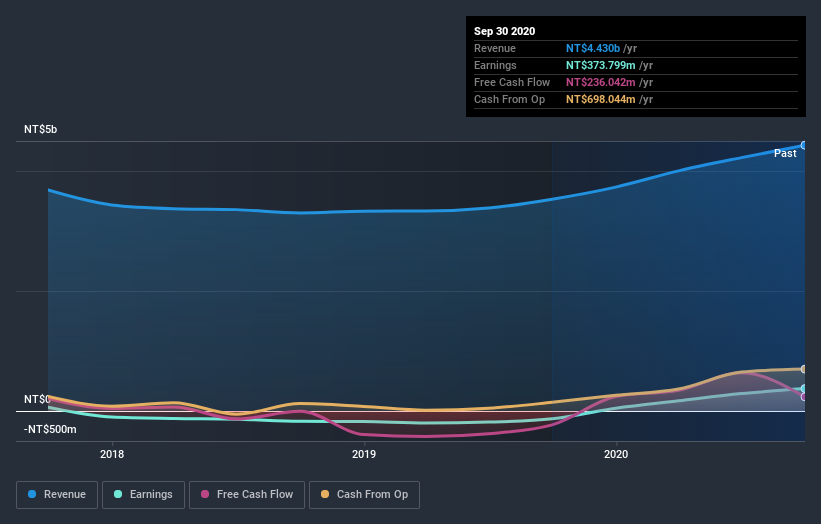Toggle the Revenue legend button
Image resolution: width=821 pixels, height=524 pixels.
[57, 495]
